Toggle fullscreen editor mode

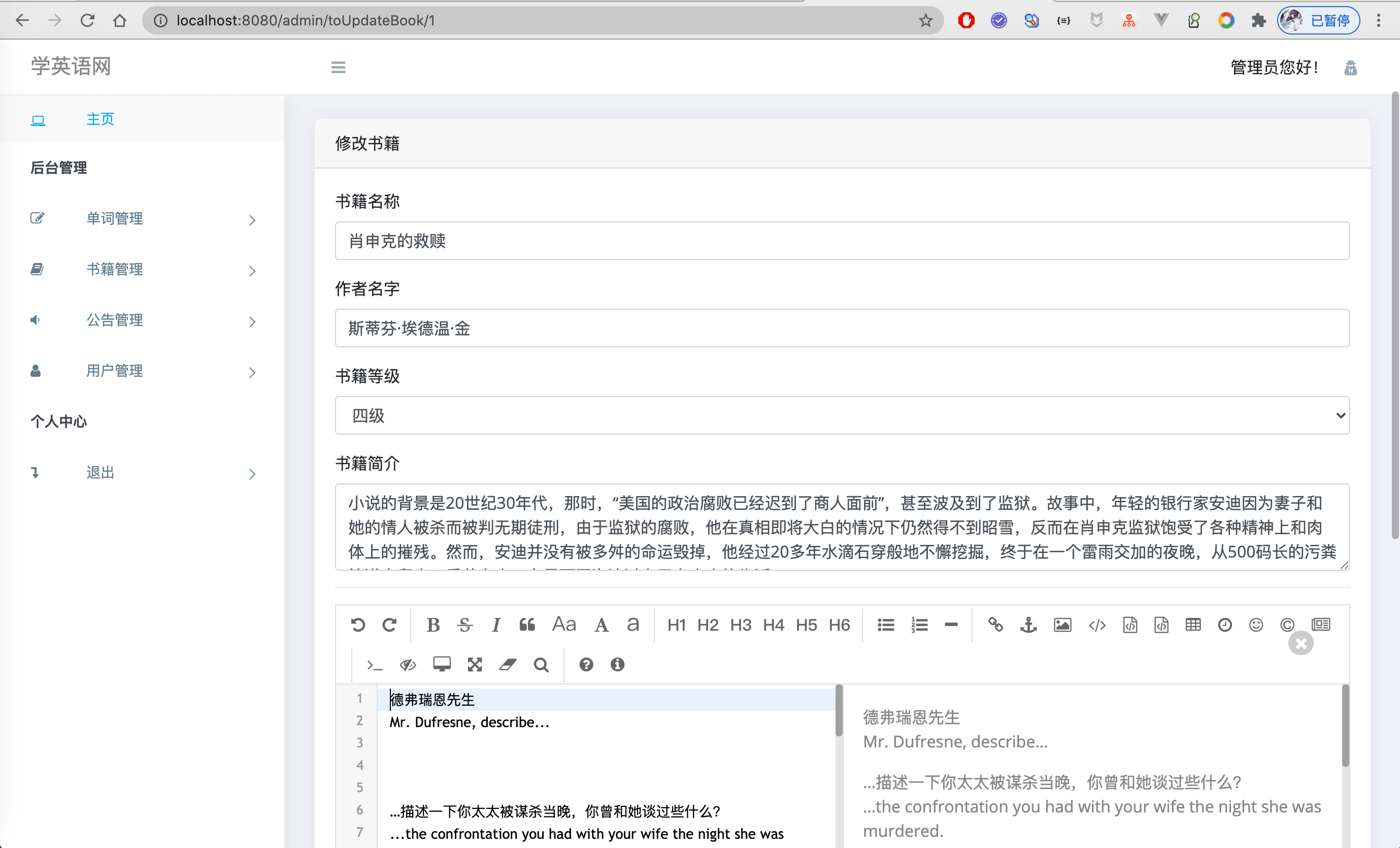475,664
